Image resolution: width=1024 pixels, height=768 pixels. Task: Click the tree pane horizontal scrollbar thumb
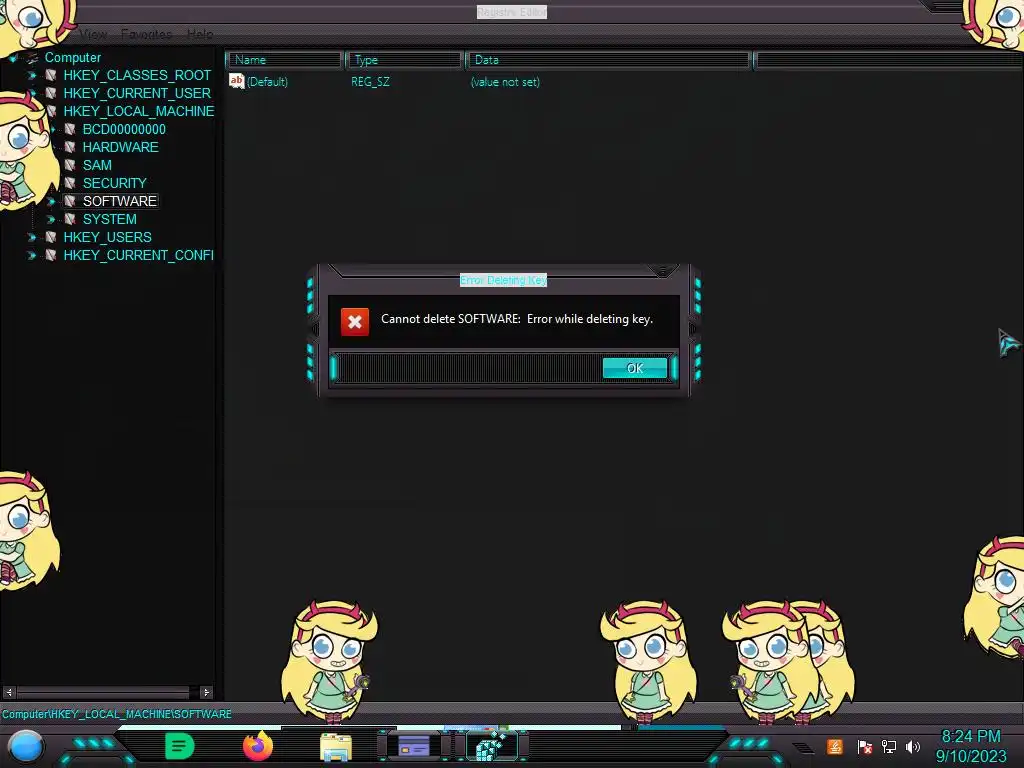103,692
